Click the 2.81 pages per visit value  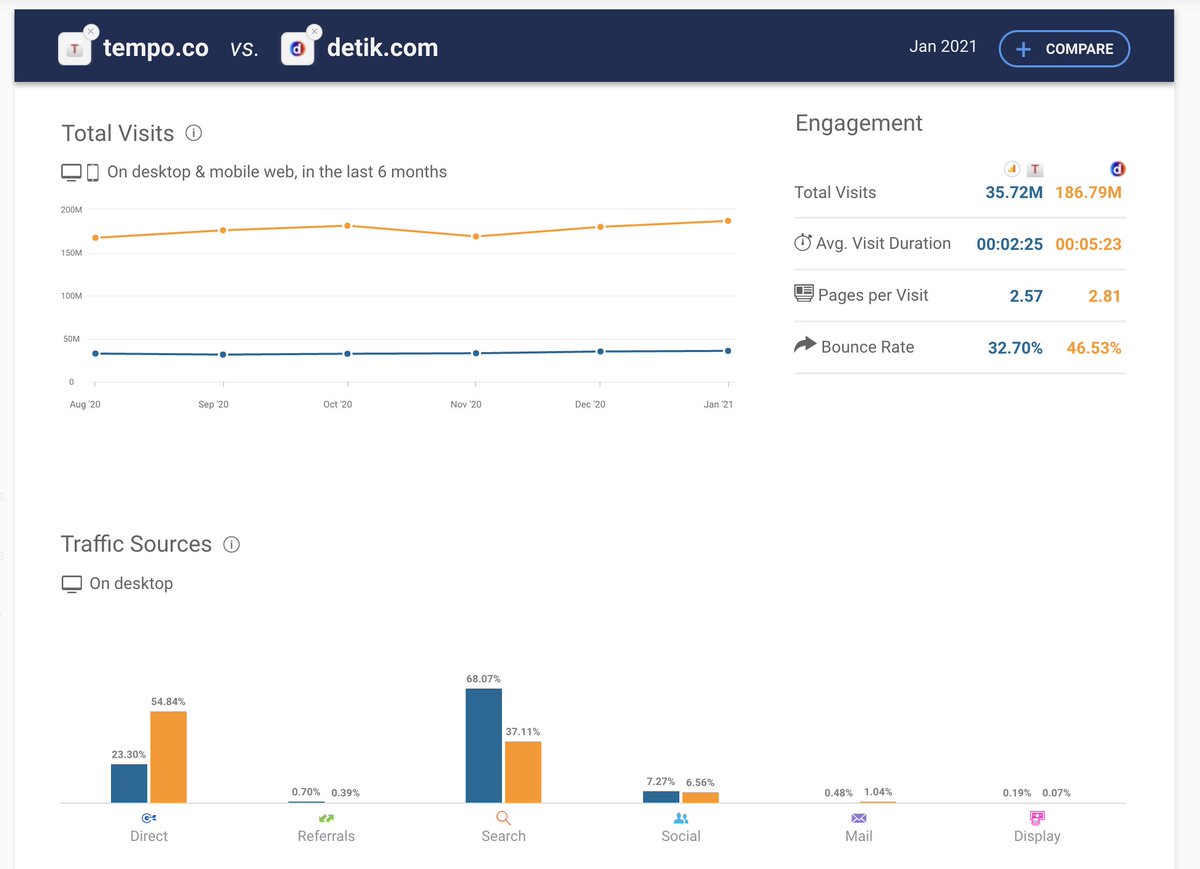point(1104,296)
